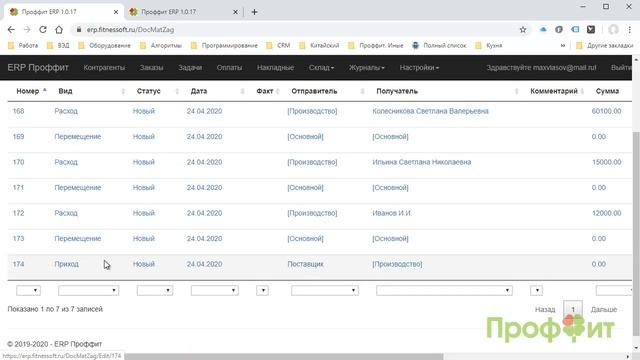Open the Оборудование bookmark folder

[104, 46]
